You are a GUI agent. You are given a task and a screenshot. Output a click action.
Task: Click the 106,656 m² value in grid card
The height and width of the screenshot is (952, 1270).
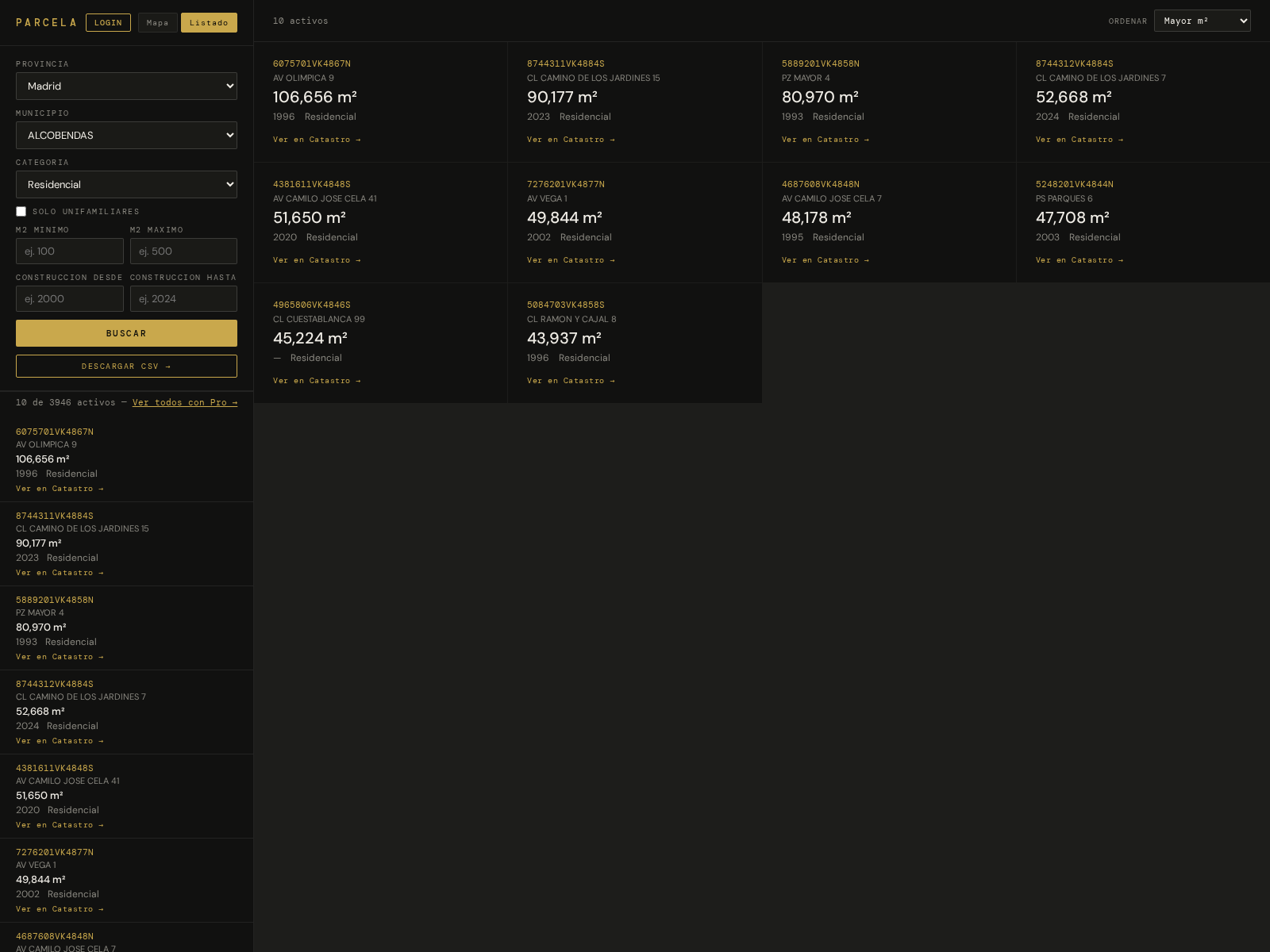point(315,97)
